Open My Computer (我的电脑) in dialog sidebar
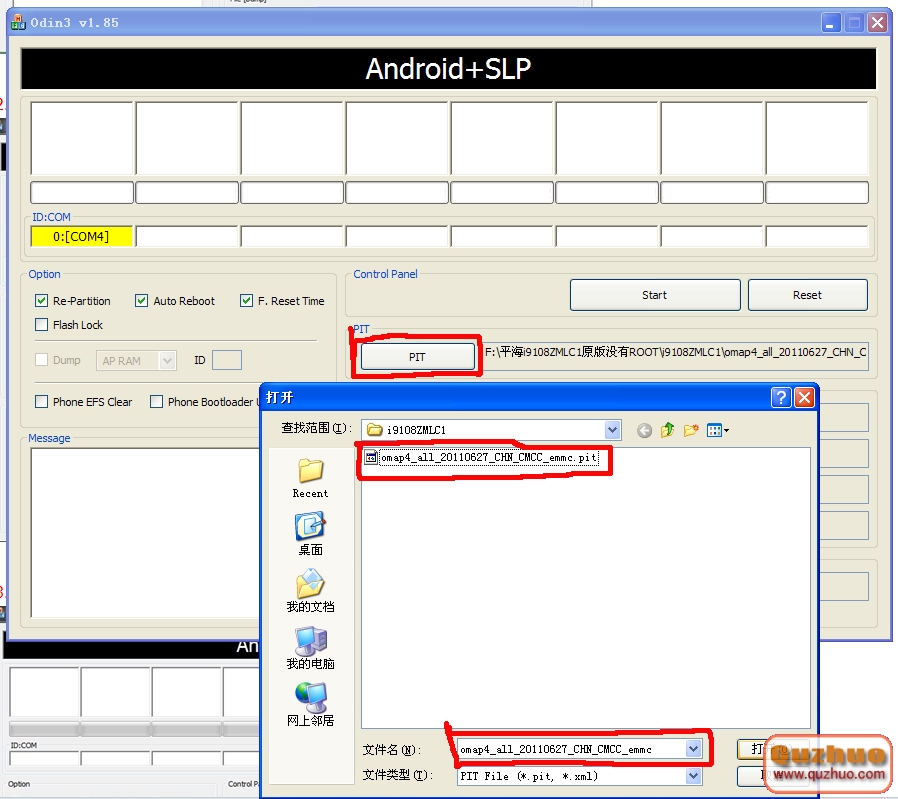This screenshot has width=898, height=799. click(x=310, y=648)
